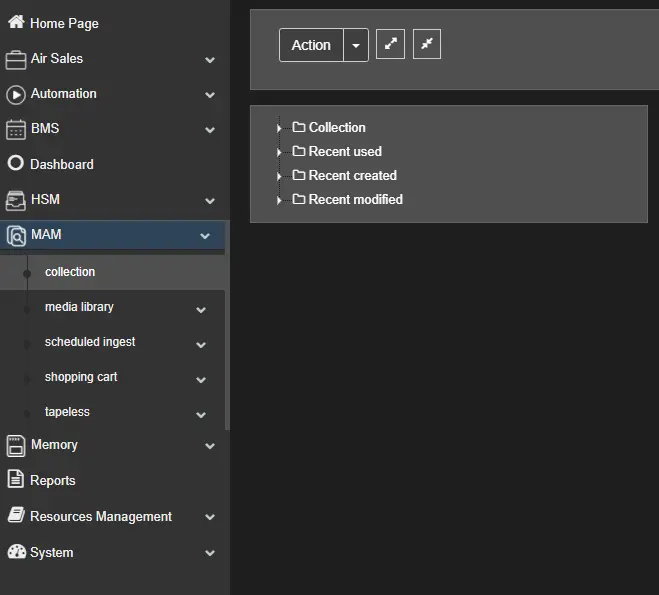
Task: Open the Dashboard menu entry
Action: [x=61, y=164]
